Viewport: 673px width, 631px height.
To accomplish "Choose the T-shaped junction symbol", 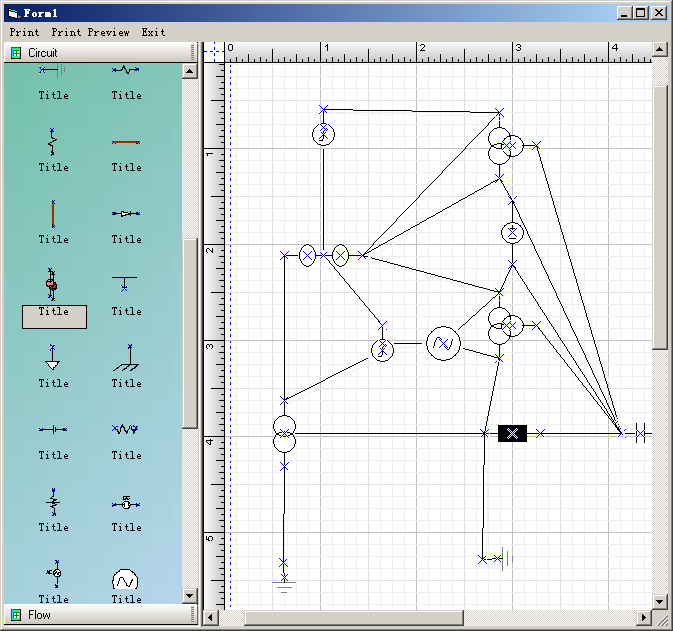I will pyautogui.click(x=126, y=284).
